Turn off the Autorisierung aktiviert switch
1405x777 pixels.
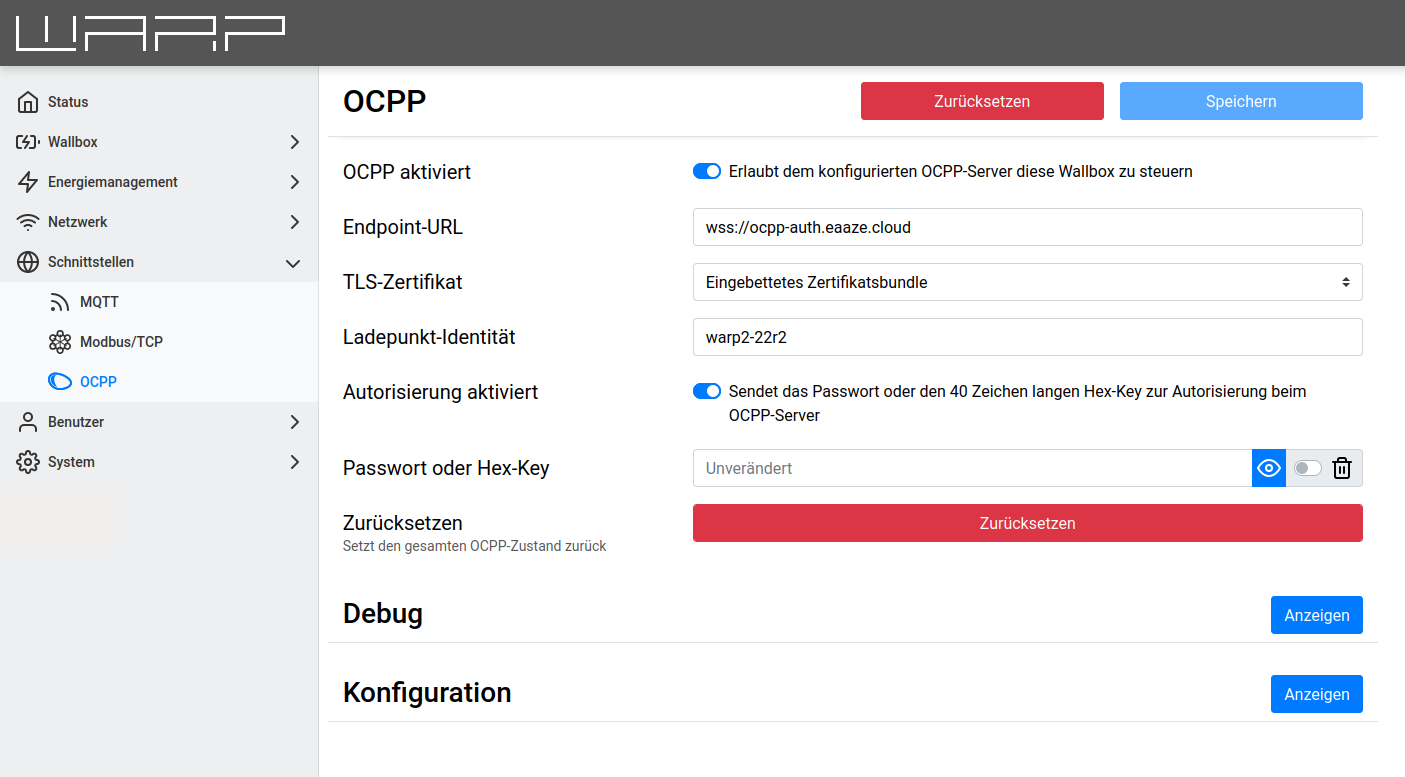click(707, 391)
